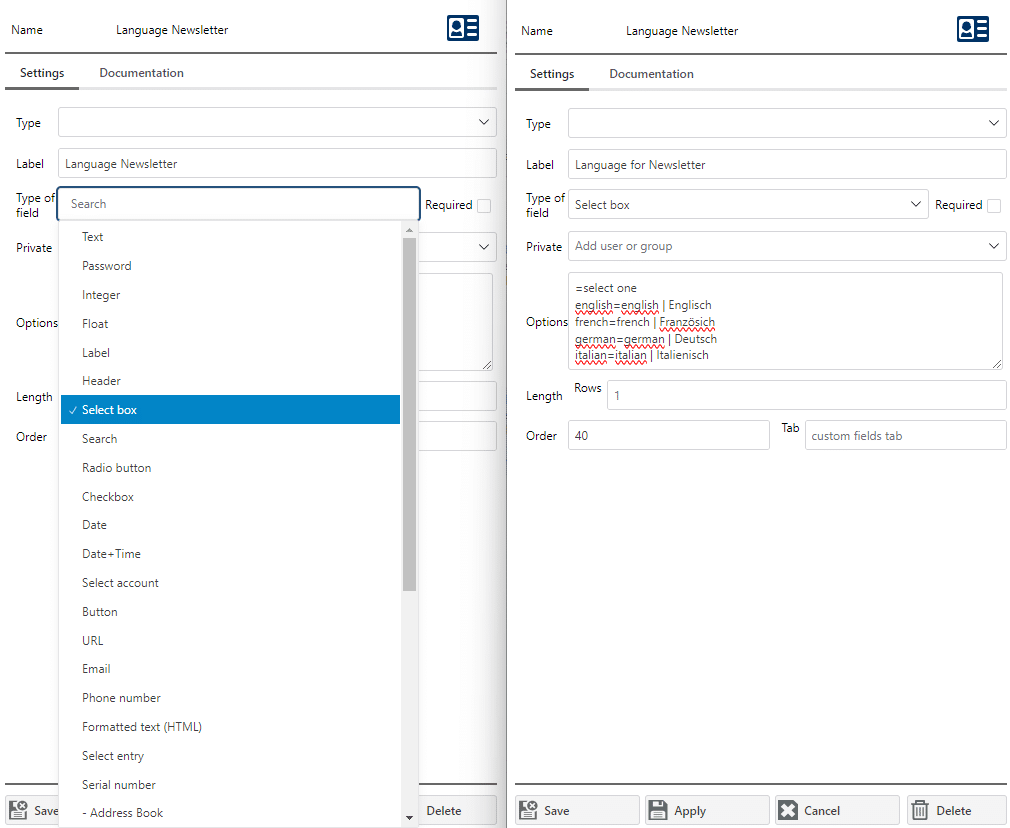Select the Settings tab in the right panel
Viewport: 1010px width, 828px height.
click(551, 74)
